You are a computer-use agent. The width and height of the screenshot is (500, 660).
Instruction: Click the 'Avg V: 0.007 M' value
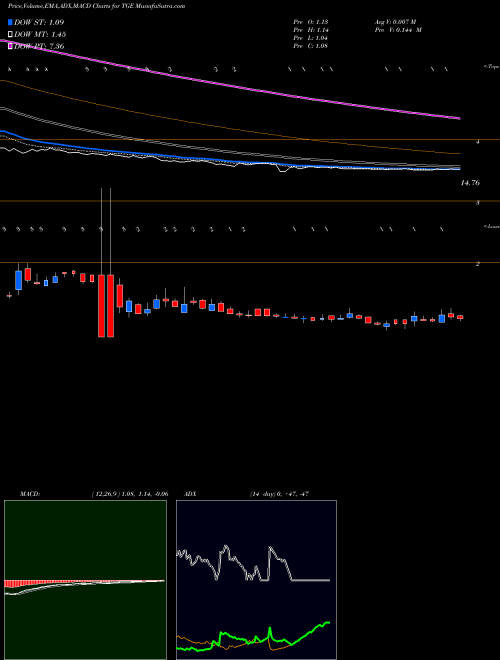pos(398,22)
